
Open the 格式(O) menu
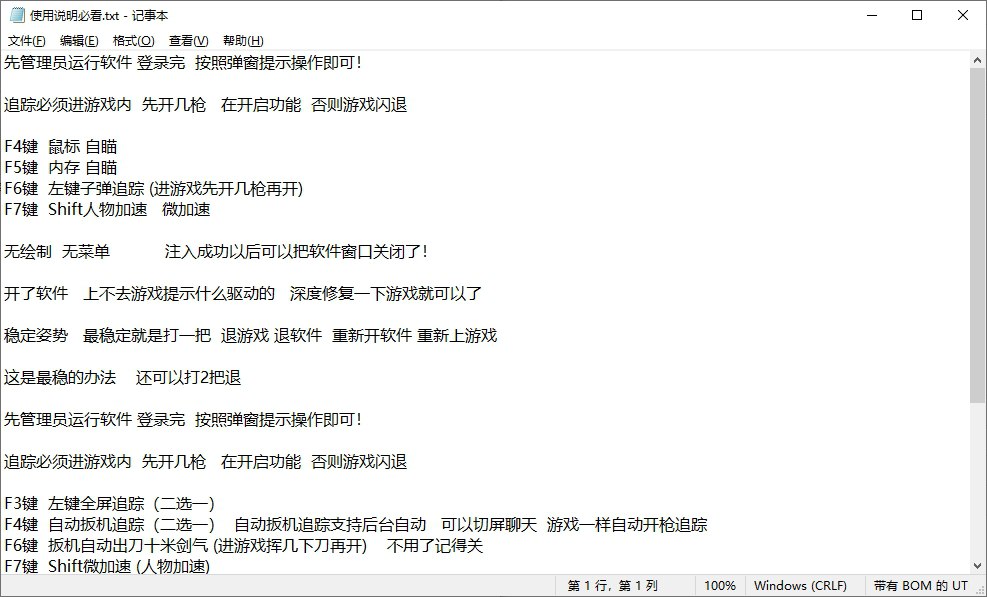point(133,40)
